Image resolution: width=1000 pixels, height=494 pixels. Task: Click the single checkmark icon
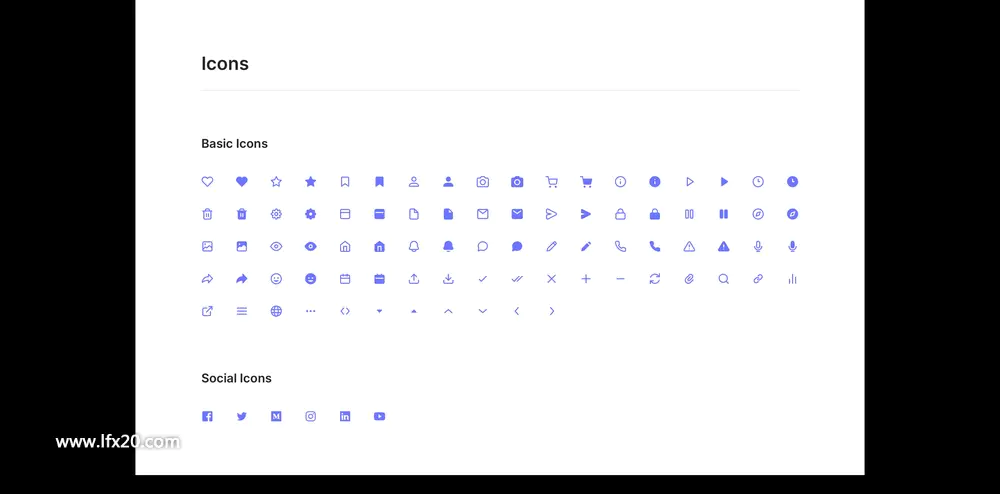(483, 279)
